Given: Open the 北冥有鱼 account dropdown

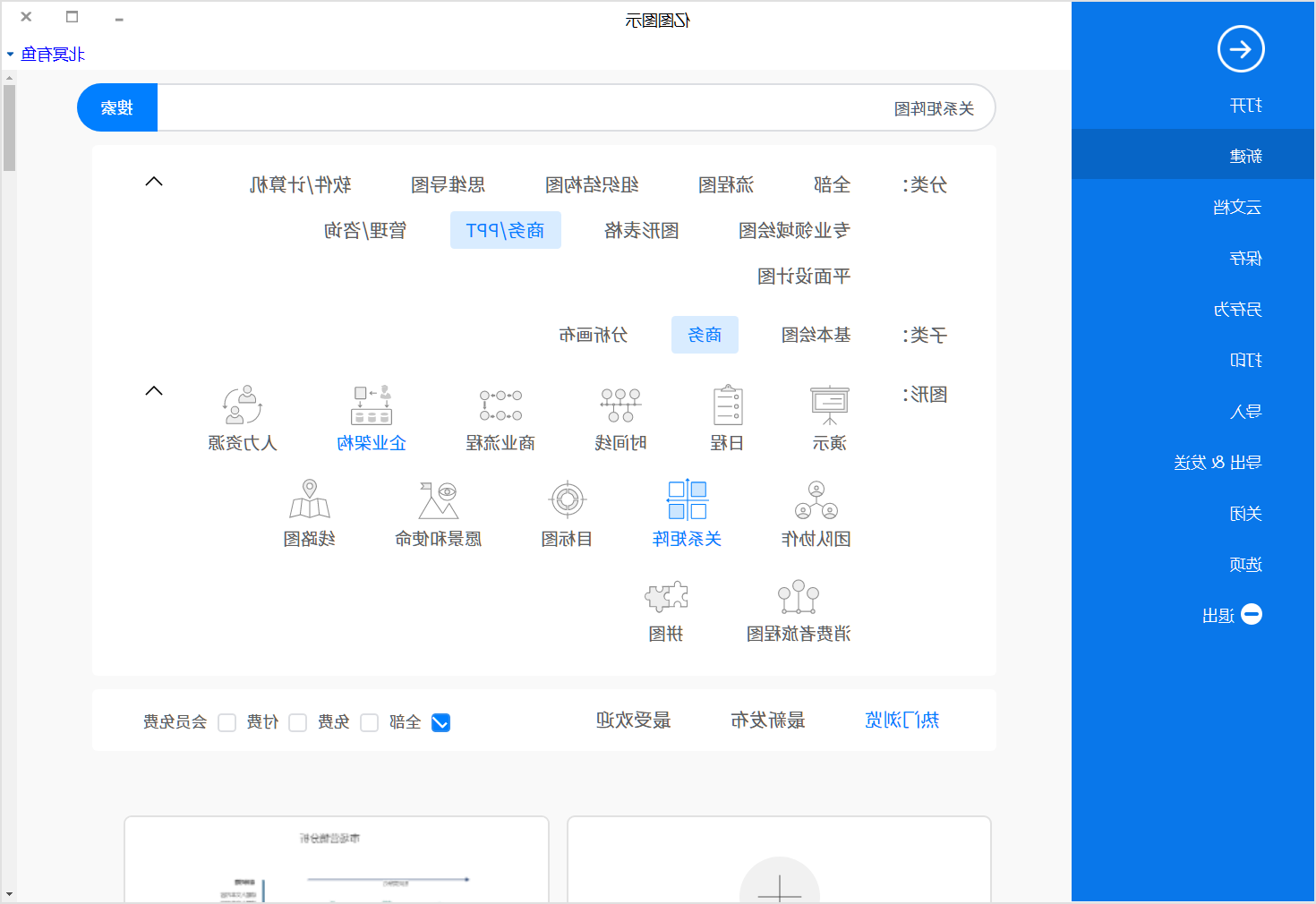Looking at the screenshot, I should coord(46,55).
